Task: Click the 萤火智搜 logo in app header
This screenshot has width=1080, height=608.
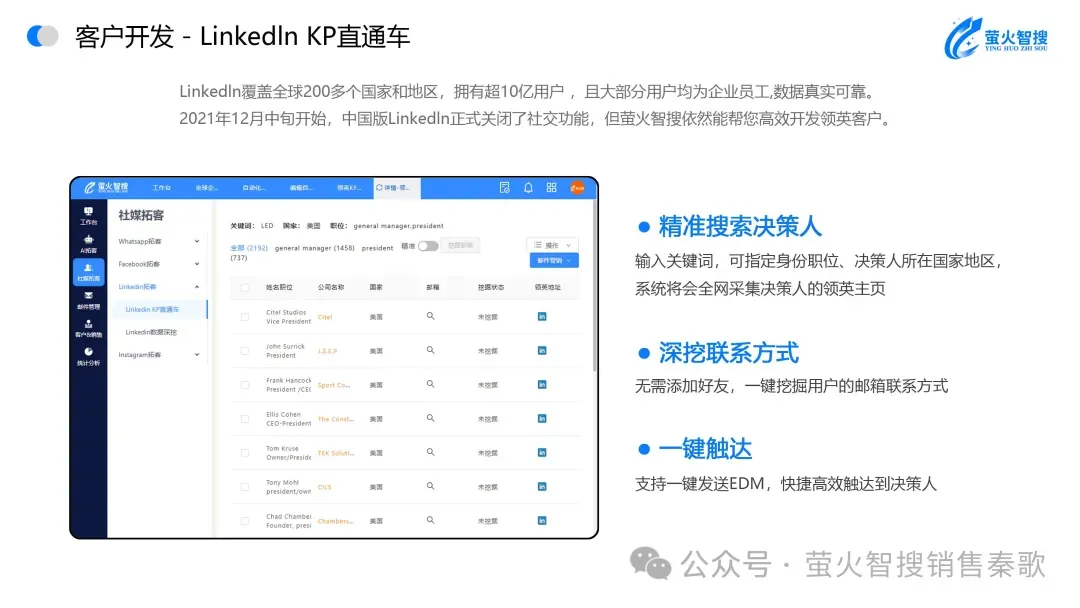Action: 106,187
